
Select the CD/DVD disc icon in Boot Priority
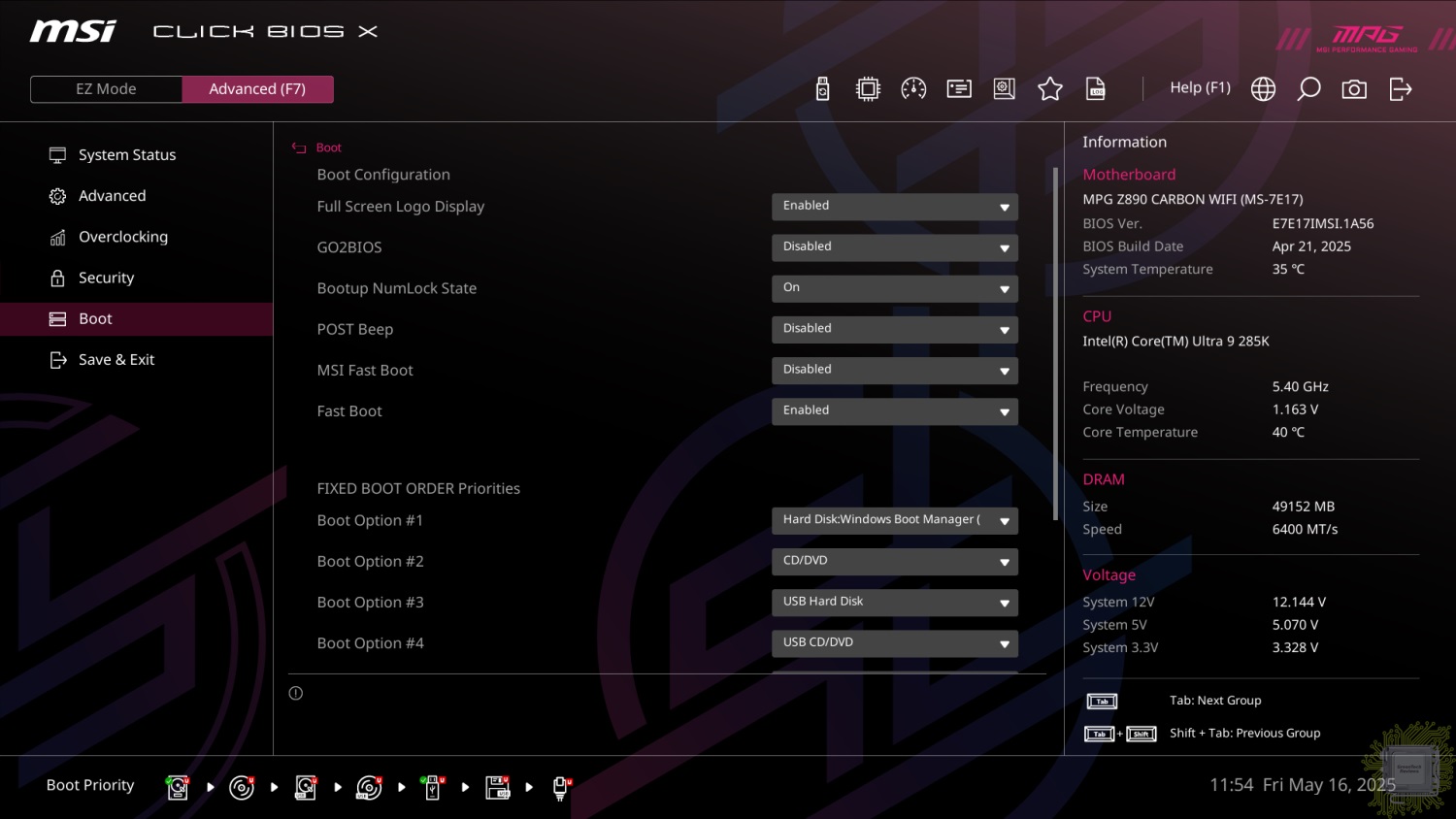click(x=242, y=787)
